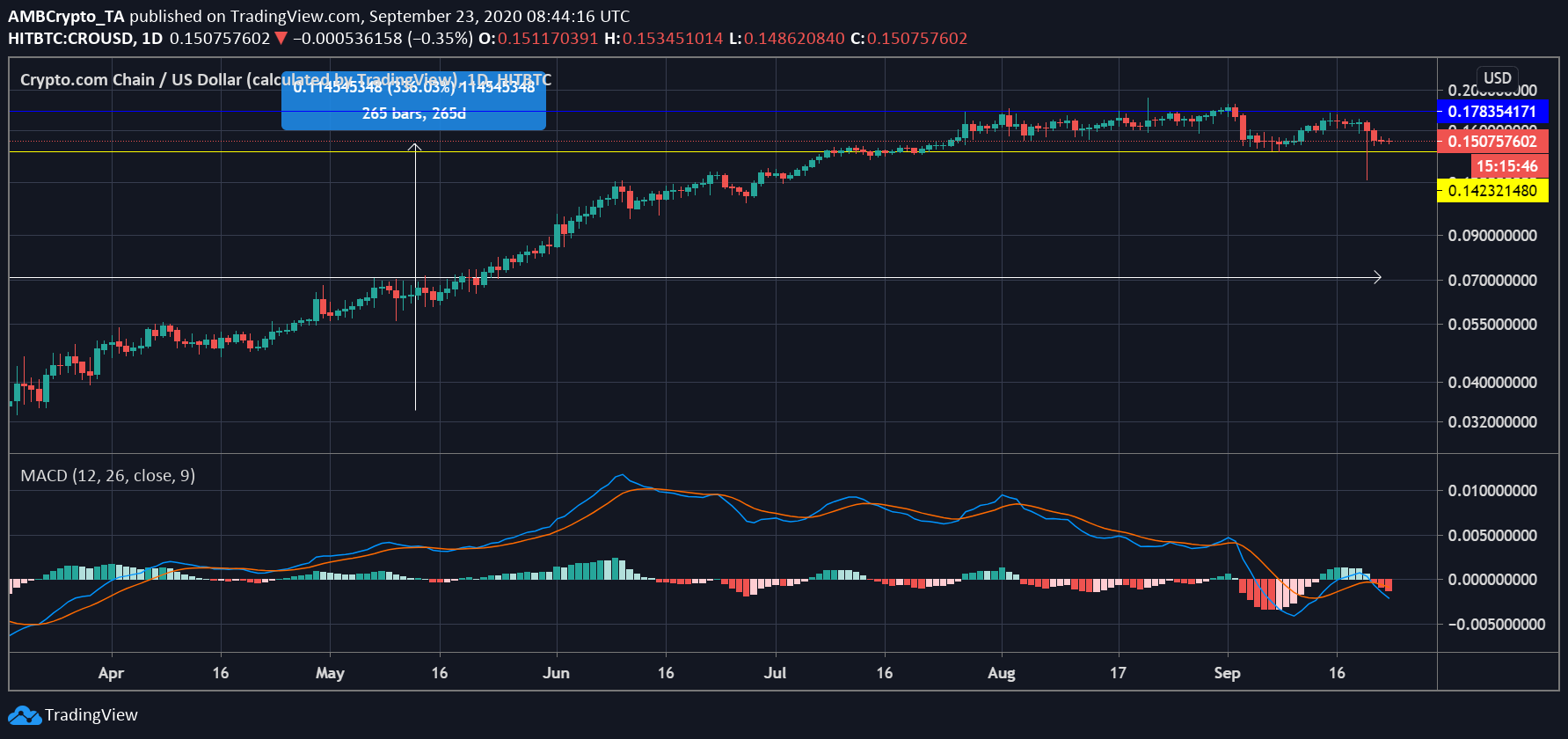Viewport: 1568px width, 739px height.
Task: Click the blue price range measurement box
Action: pos(413,101)
